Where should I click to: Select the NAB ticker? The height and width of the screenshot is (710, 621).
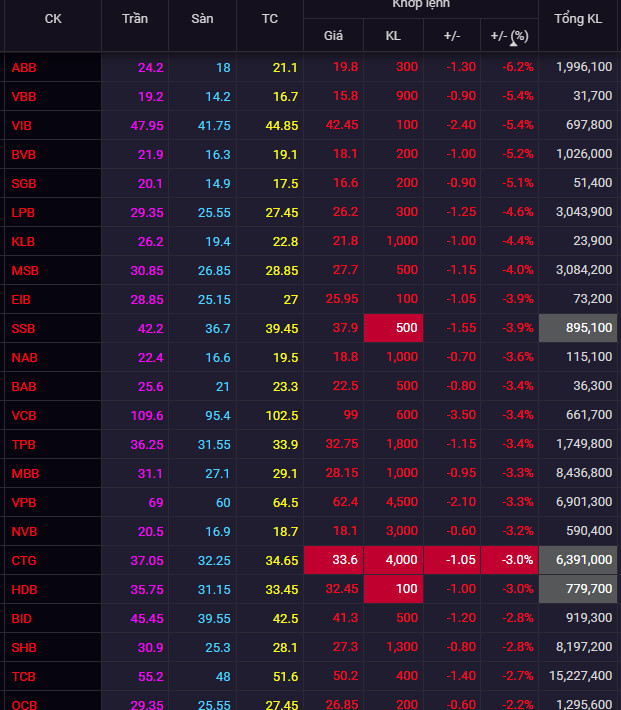pos(24,358)
